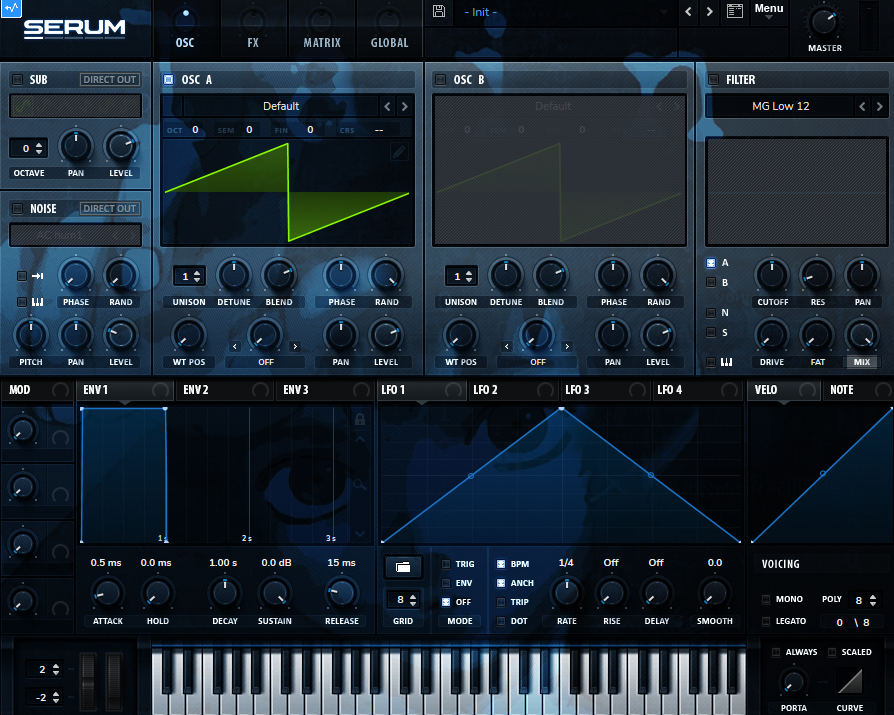The image size is (894, 715).
Task: Click the OSC A waveform display
Action: (x=288, y=193)
